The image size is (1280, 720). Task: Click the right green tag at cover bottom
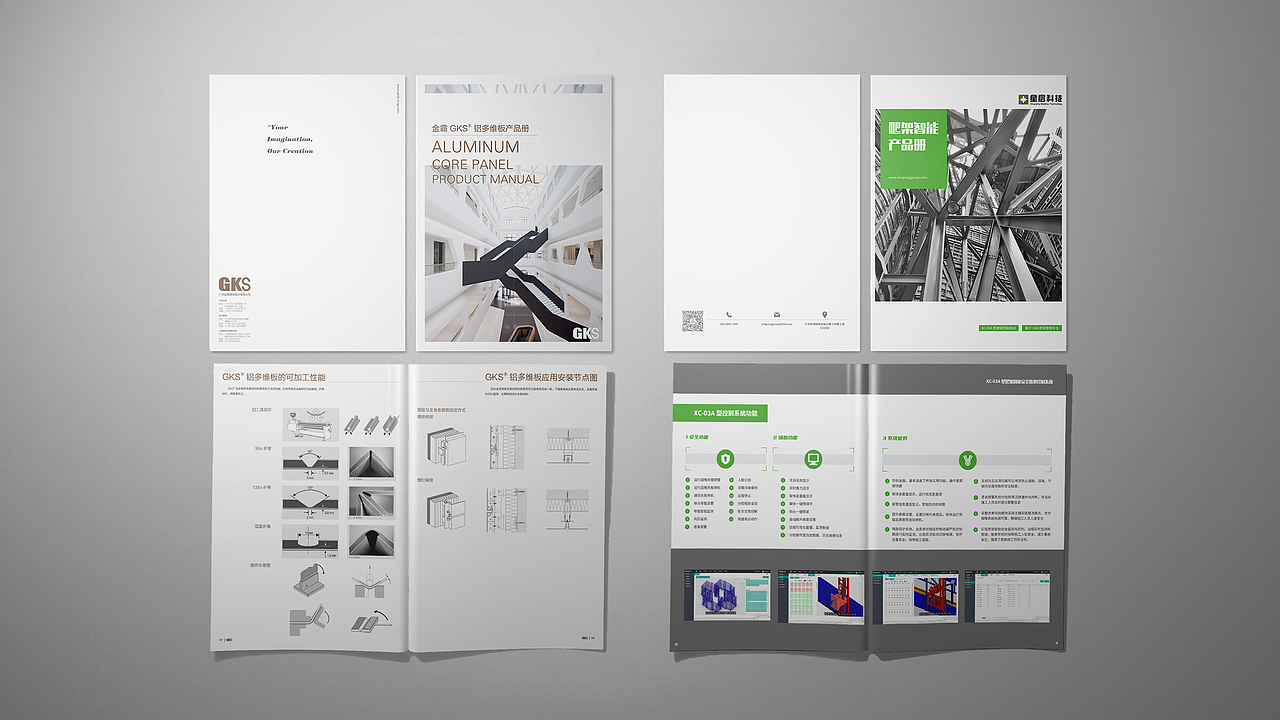[x=1042, y=328]
